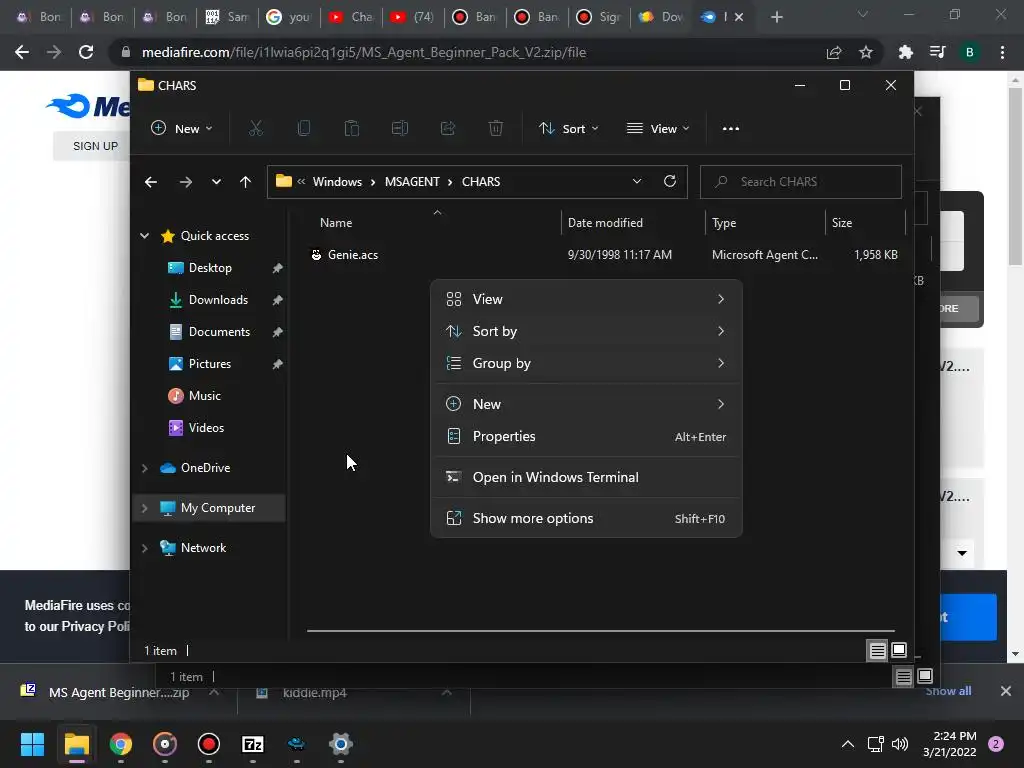The height and width of the screenshot is (768, 1024).
Task: Open the View dropdown in toolbar
Action: pyautogui.click(x=658, y=129)
